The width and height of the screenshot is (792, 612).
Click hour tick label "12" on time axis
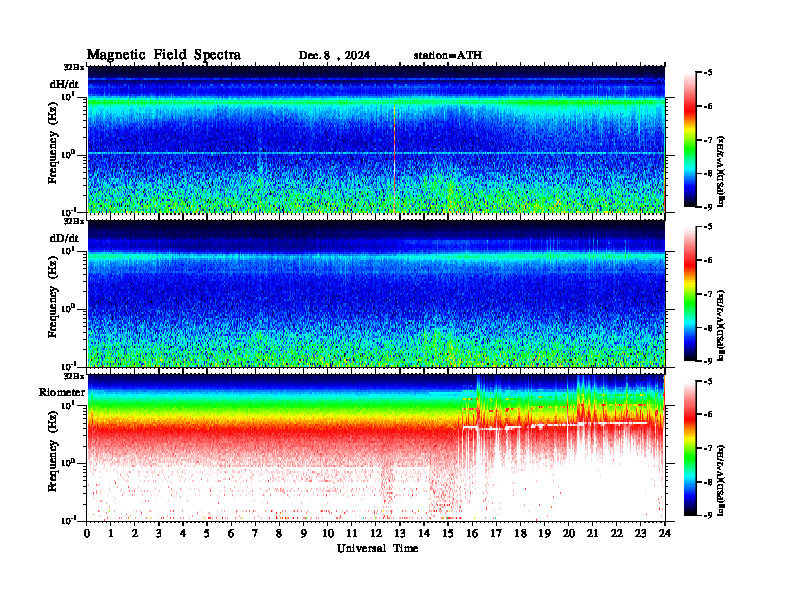[x=376, y=533]
